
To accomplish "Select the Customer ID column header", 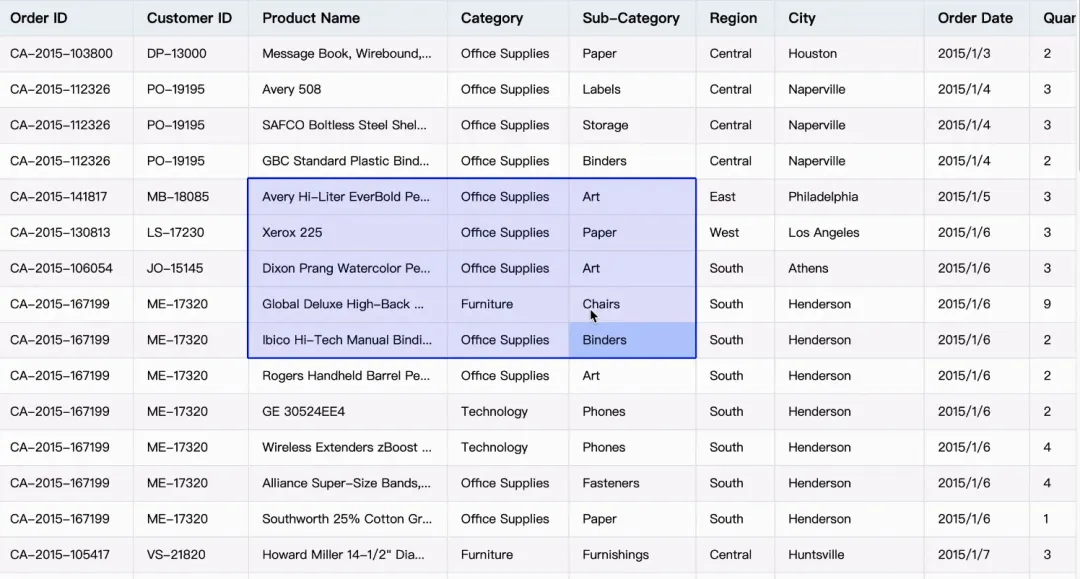I will point(189,18).
